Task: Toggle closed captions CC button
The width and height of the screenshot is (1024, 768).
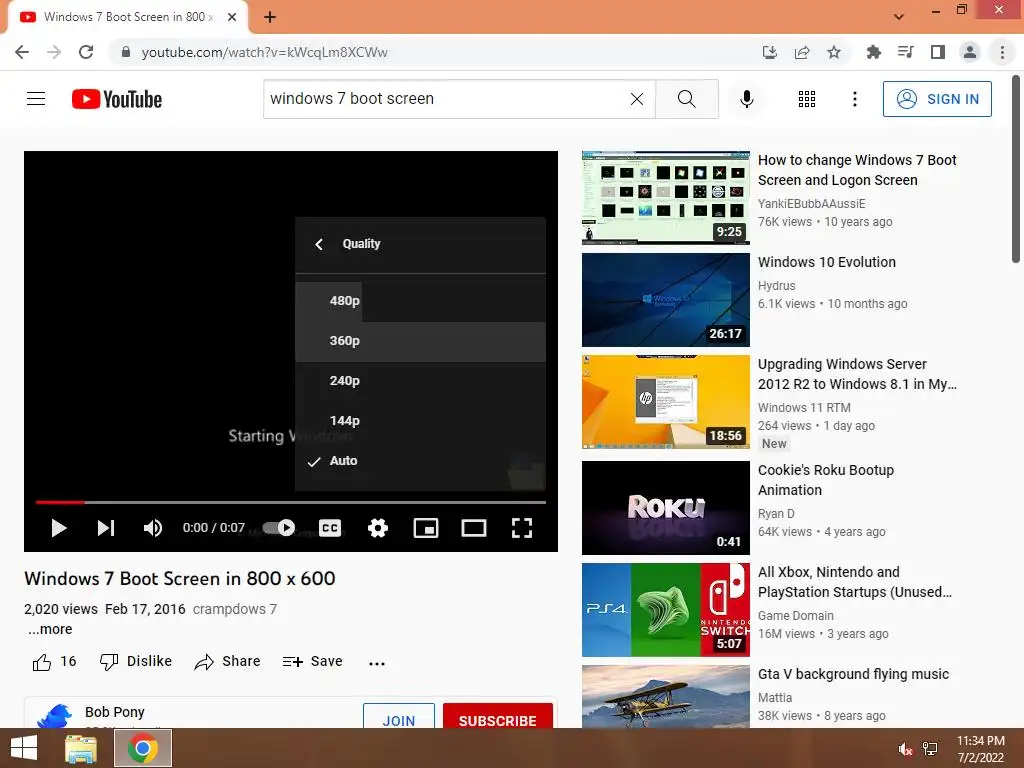Action: click(x=330, y=528)
